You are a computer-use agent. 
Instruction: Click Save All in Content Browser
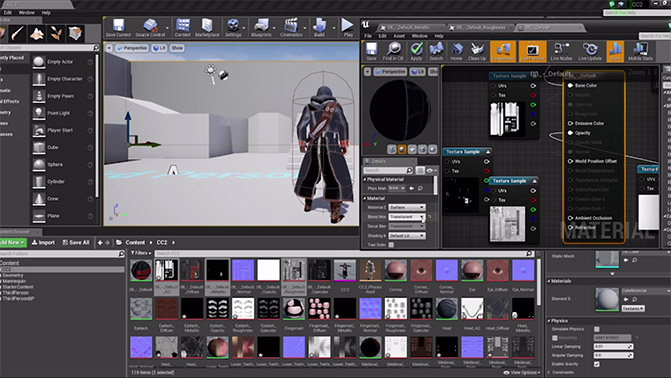point(76,242)
